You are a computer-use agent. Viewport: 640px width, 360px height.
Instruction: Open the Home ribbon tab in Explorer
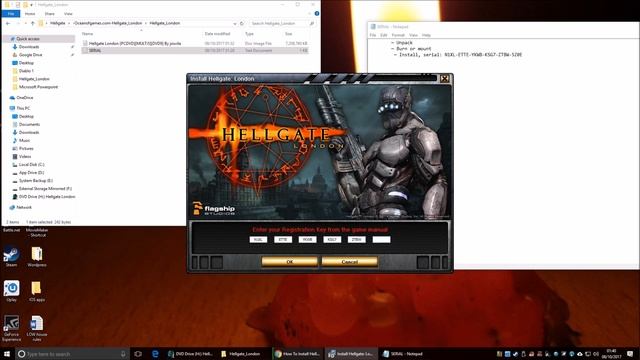(x=30, y=14)
